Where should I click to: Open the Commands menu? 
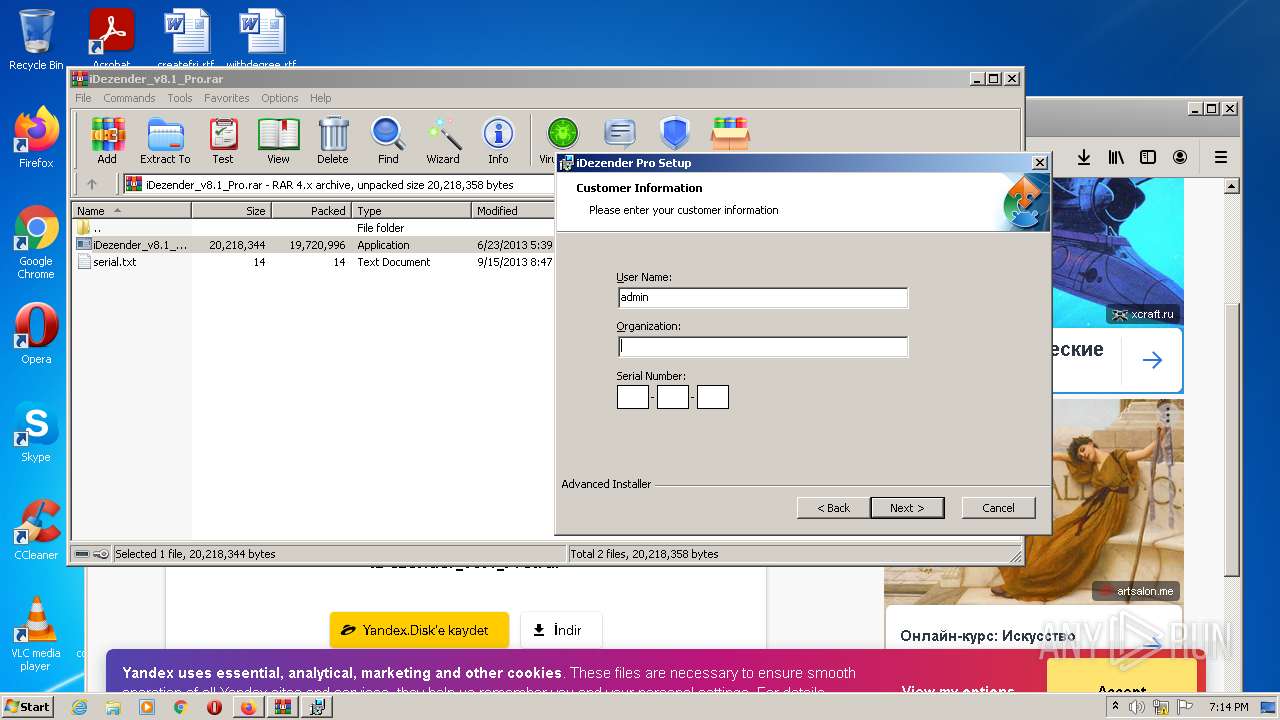tap(129, 98)
